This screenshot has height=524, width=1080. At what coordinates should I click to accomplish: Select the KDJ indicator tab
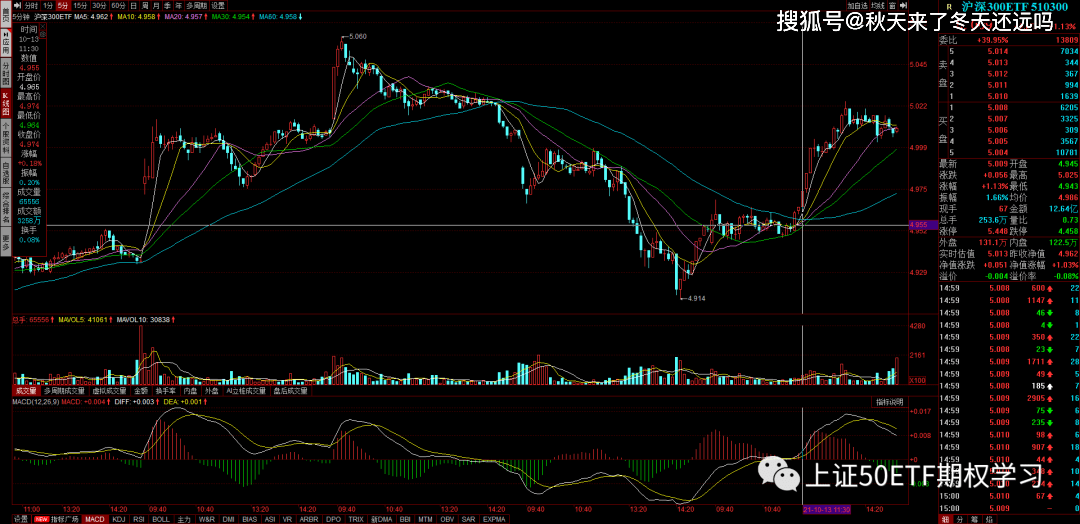tap(119, 519)
